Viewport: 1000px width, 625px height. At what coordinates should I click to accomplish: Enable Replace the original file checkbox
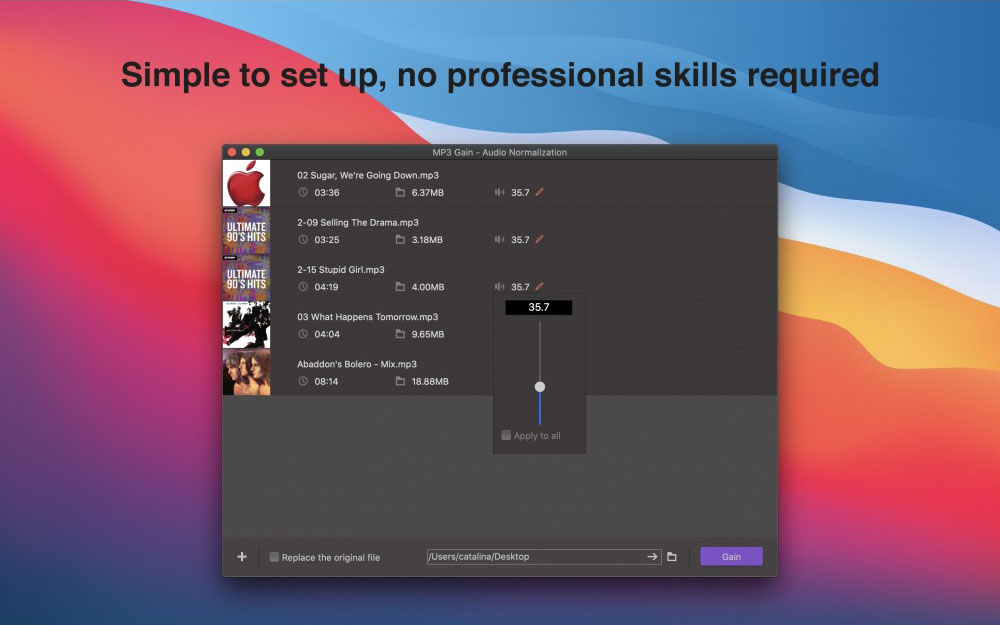pos(274,557)
